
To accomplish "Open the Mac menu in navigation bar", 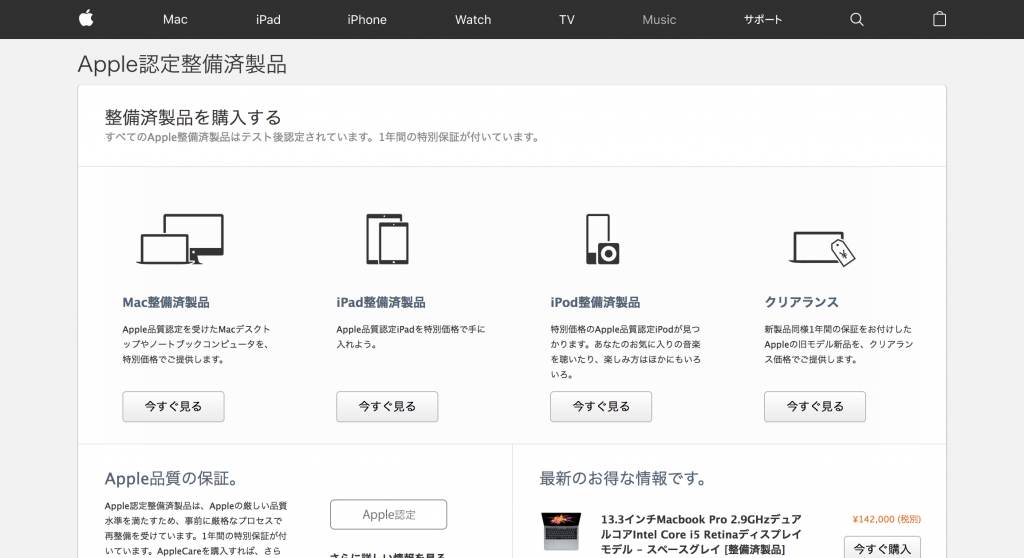I will pos(175,20).
